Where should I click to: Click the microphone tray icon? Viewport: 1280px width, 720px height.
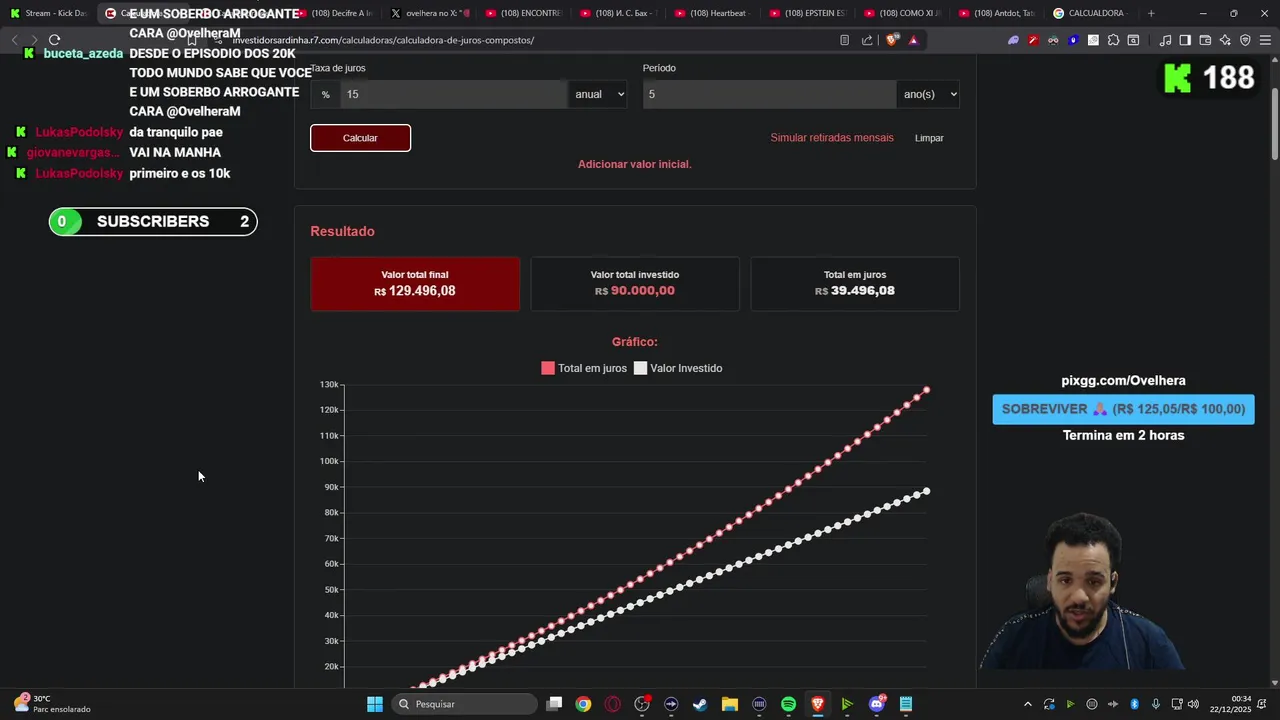click(1156, 704)
